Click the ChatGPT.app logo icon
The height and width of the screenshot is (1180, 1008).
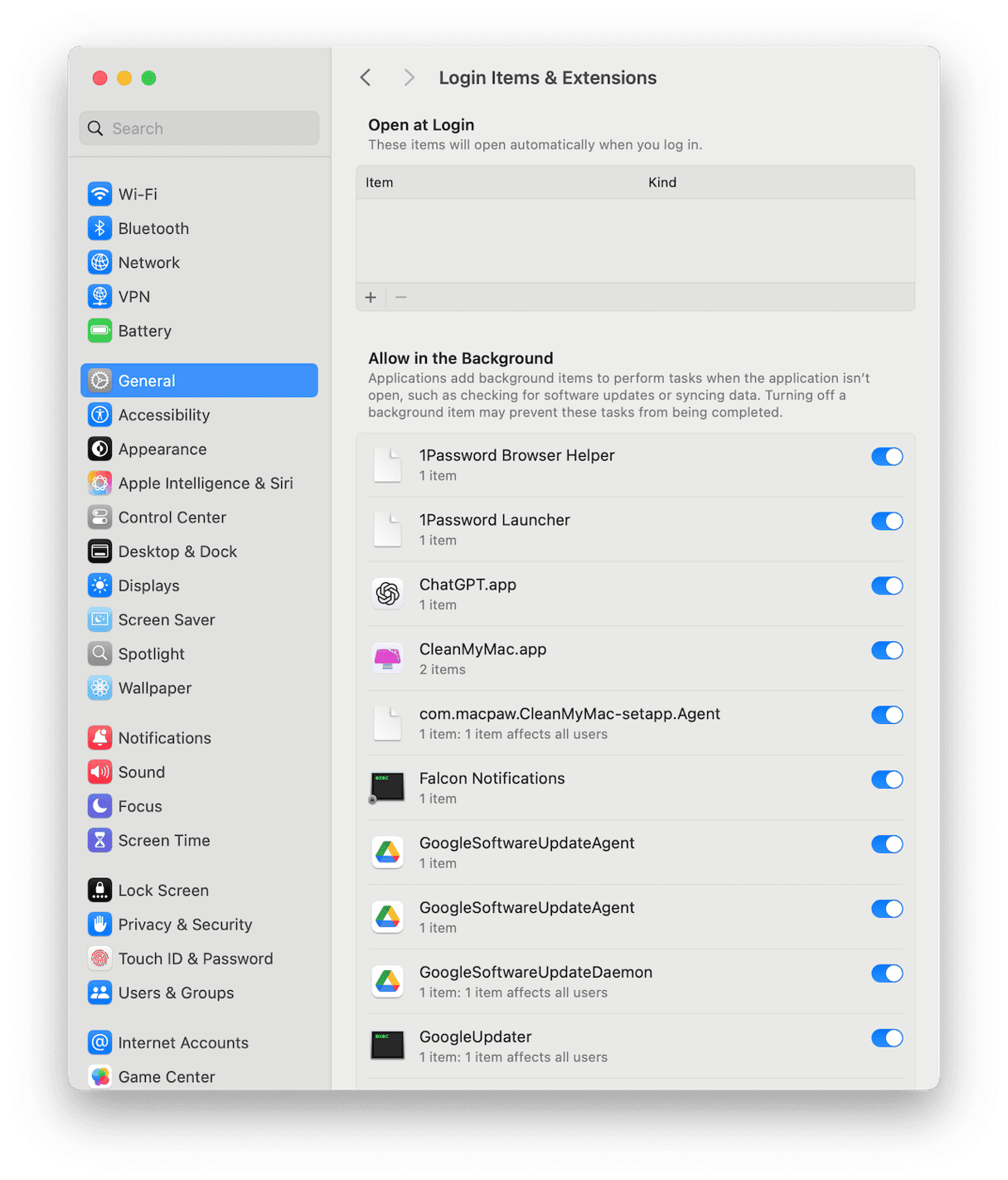click(x=387, y=594)
